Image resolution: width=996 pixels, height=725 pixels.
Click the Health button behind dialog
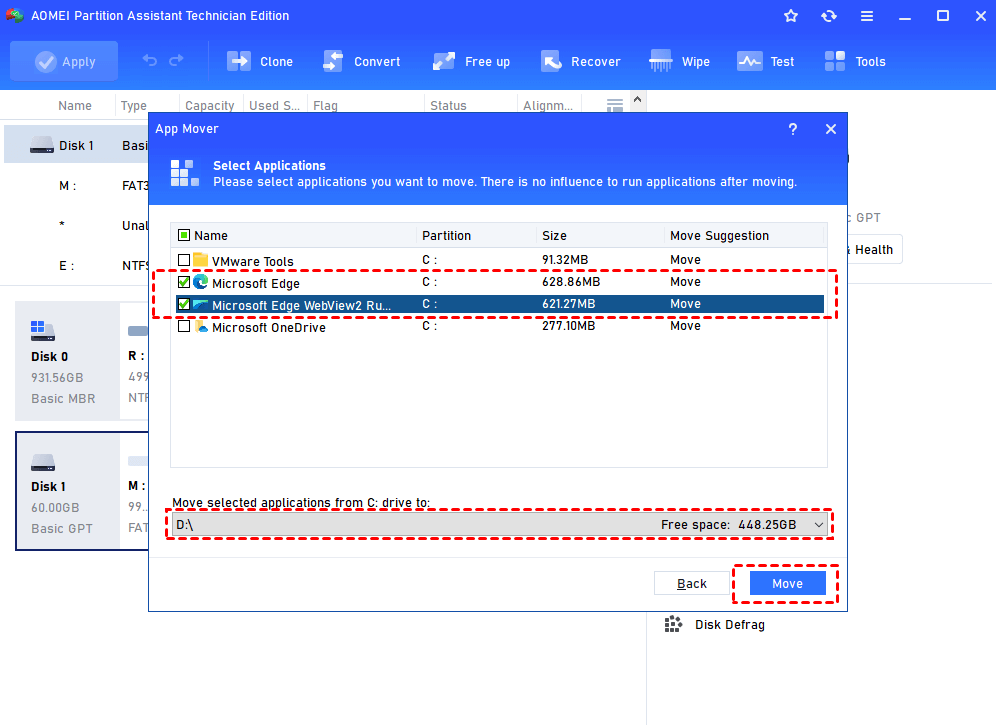(874, 250)
